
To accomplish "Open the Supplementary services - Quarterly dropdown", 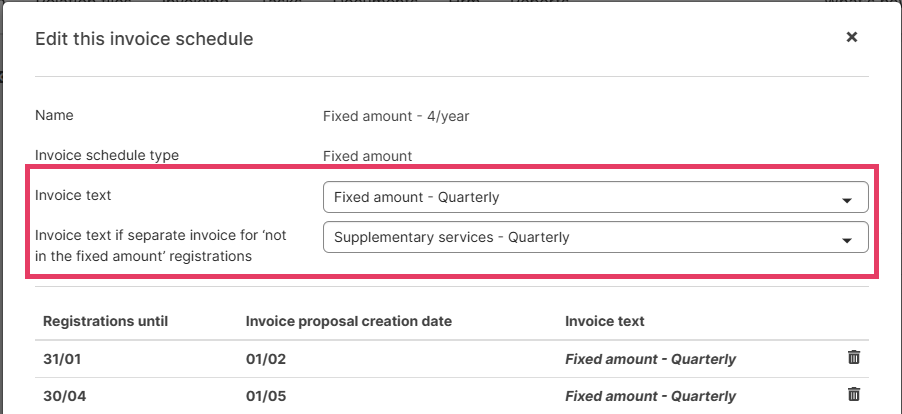I will click(595, 238).
